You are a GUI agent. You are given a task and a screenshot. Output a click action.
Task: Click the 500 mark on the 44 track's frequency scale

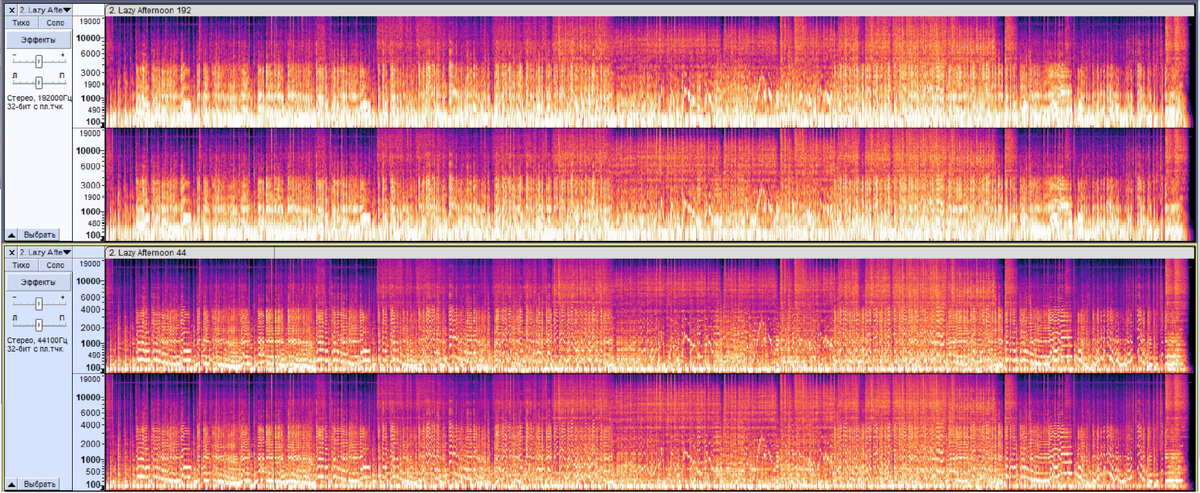coord(94,471)
